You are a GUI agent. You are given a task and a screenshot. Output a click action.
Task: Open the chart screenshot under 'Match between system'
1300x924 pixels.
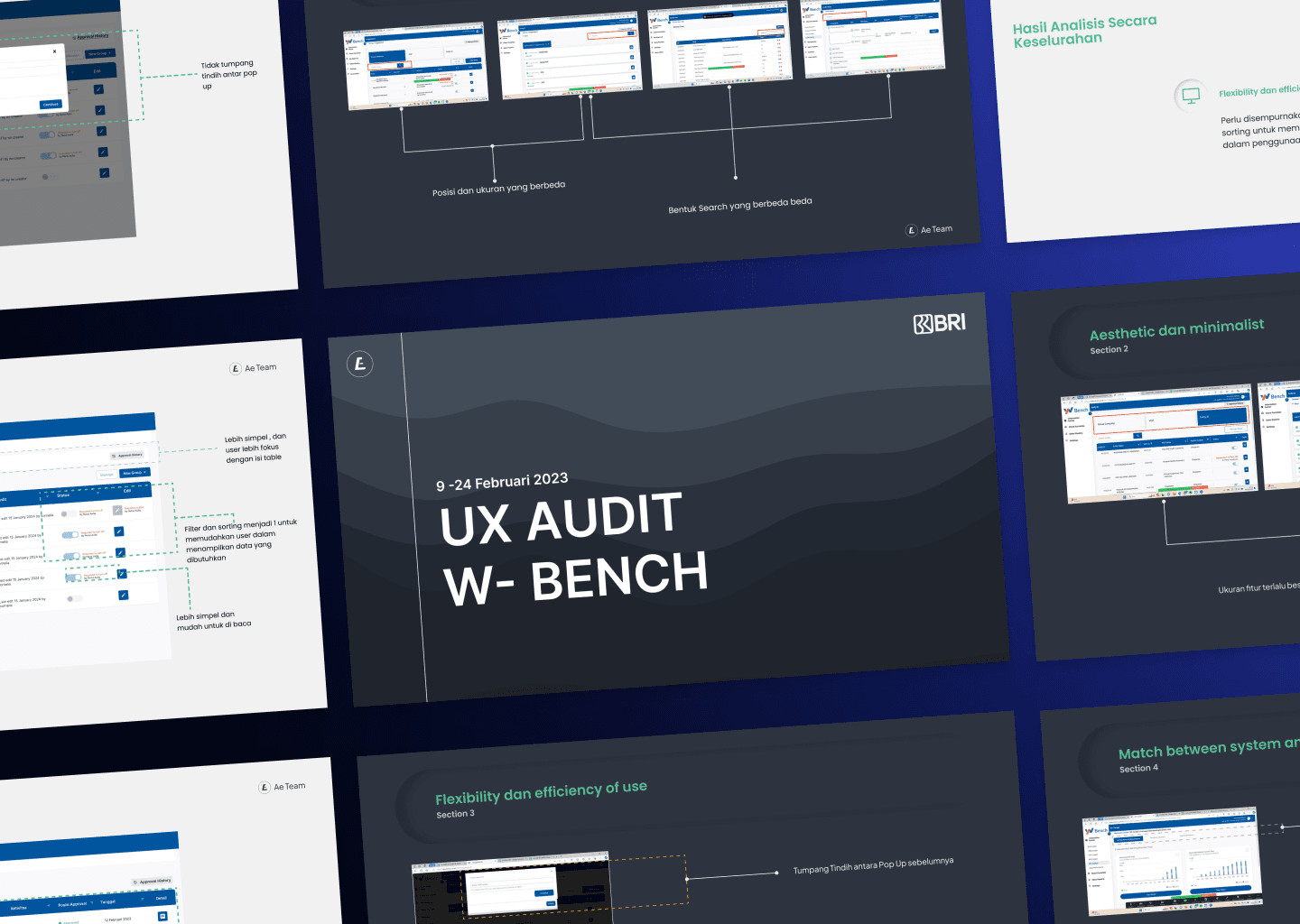[x=1173, y=860]
